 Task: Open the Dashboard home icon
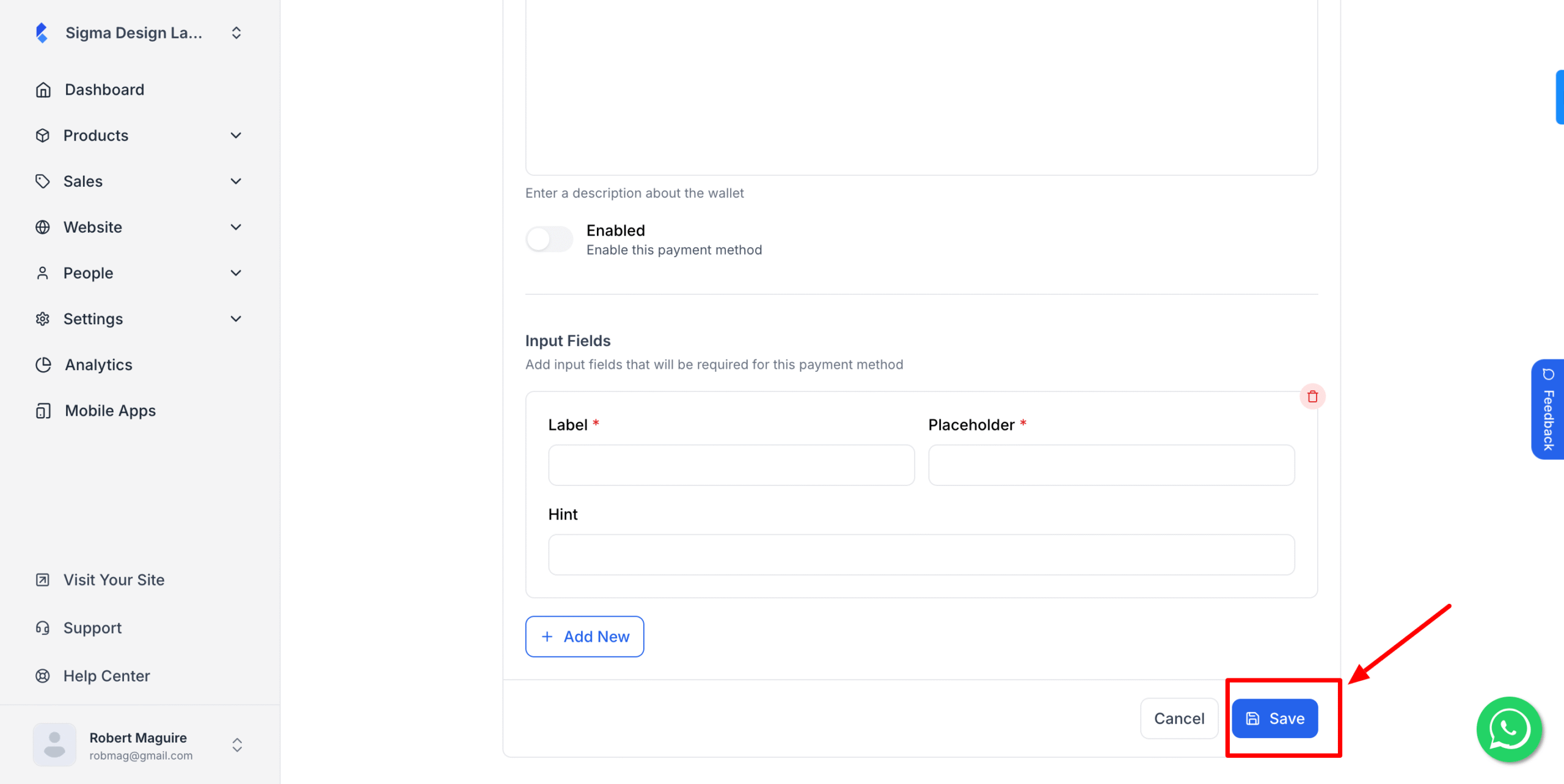[43, 89]
